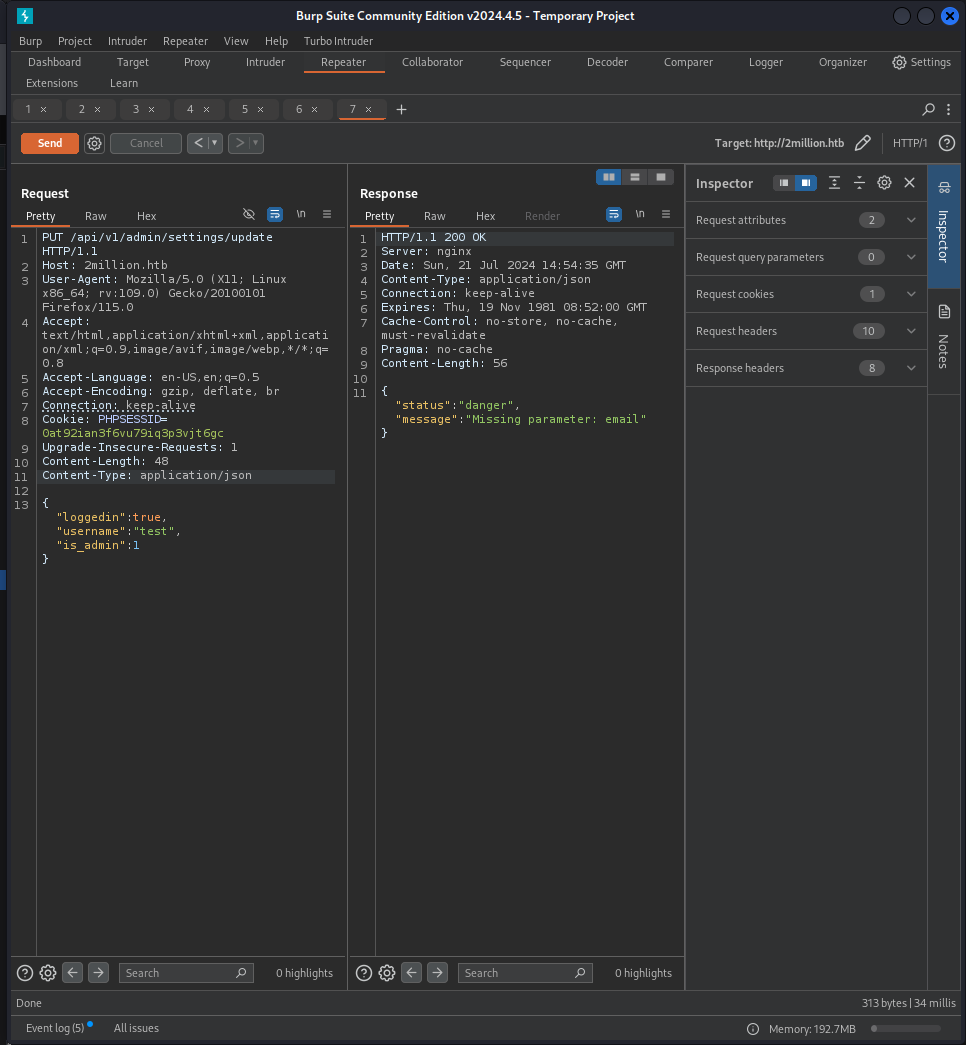Open All issues in status bar

pyautogui.click(x=136, y=1028)
